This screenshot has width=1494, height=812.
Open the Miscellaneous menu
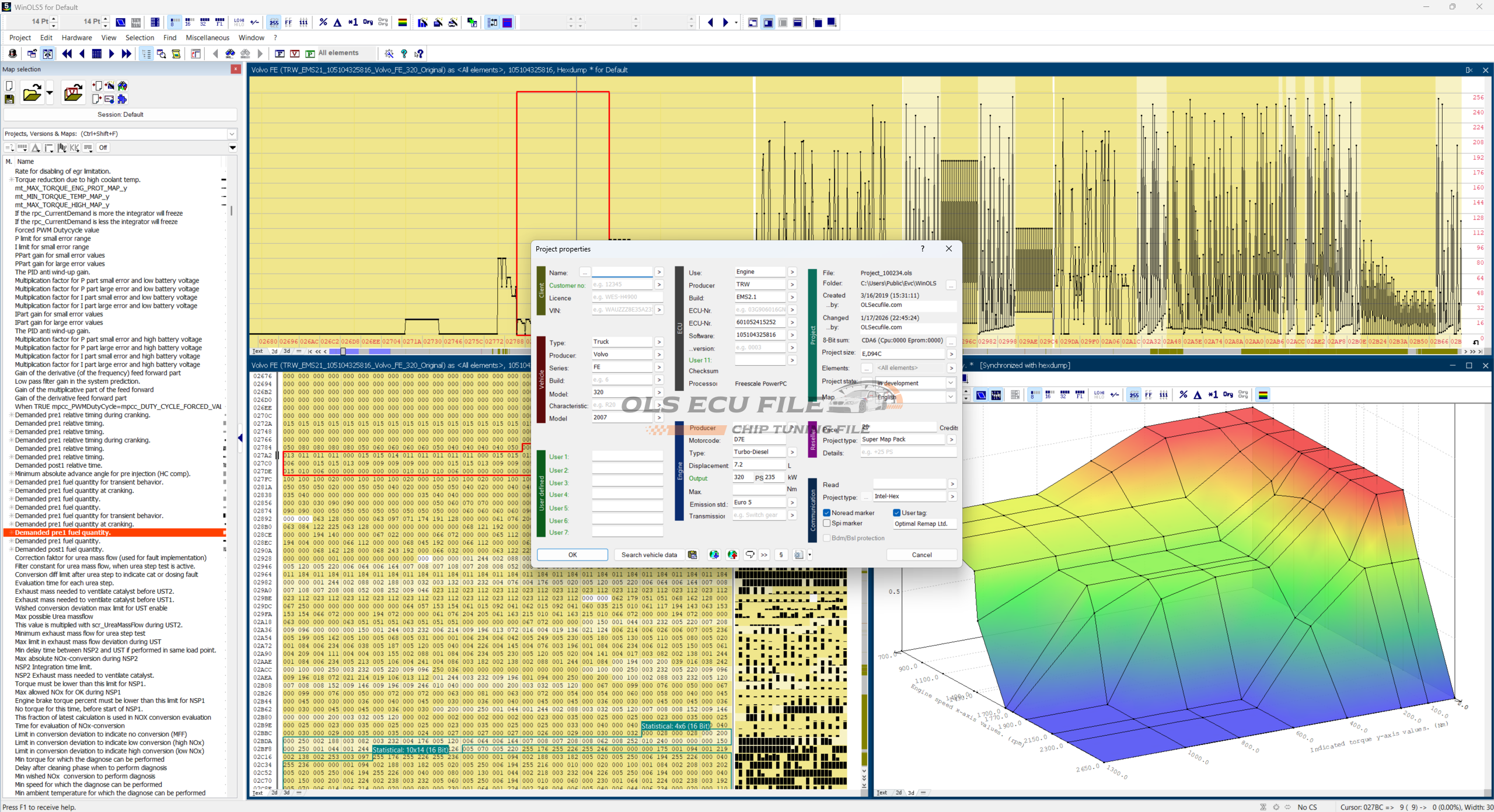point(207,37)
